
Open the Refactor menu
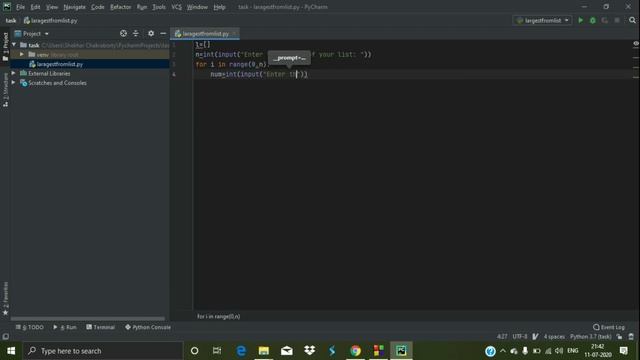(120, 7)
